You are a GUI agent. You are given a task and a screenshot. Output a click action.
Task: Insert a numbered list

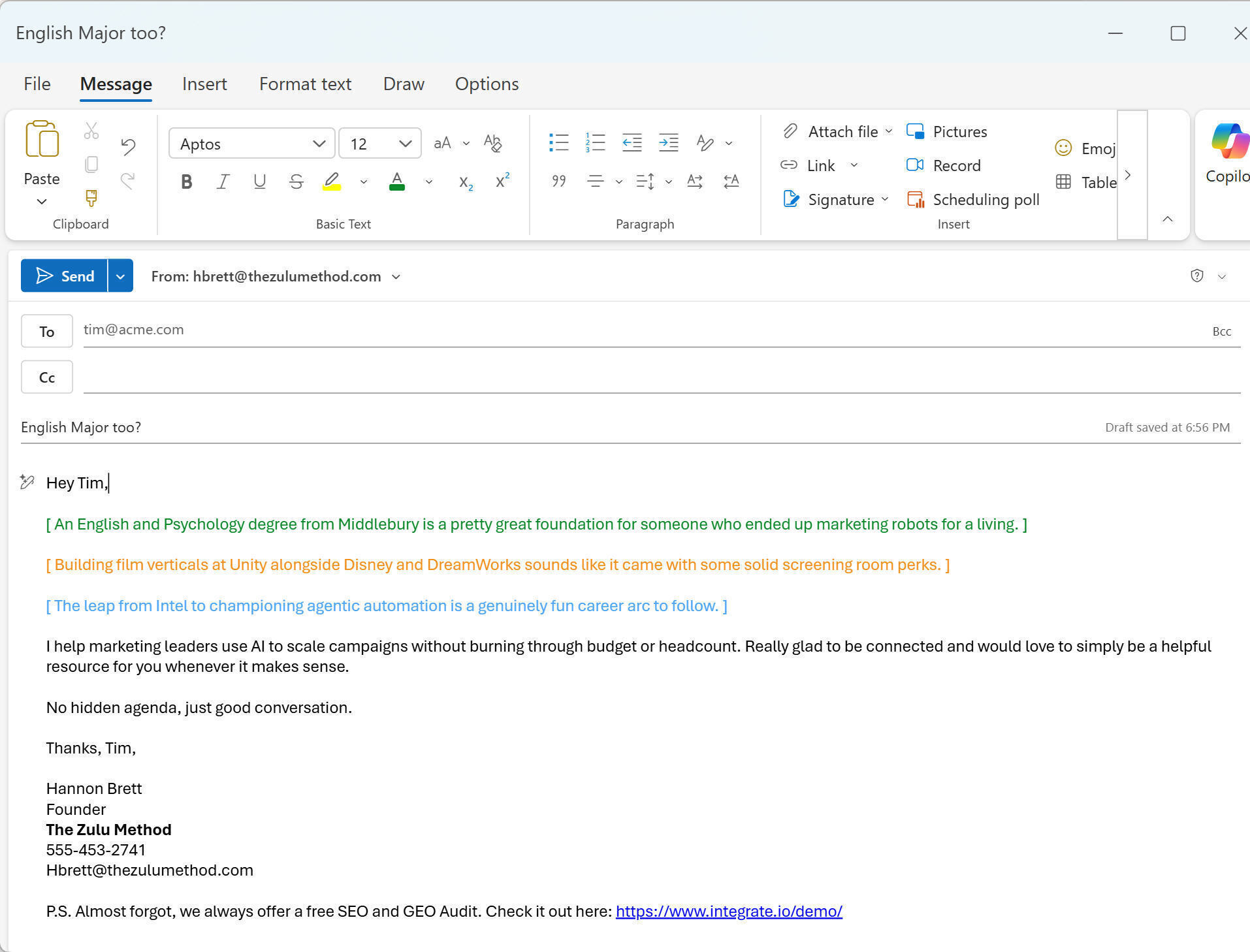click(x=596, y=143)
